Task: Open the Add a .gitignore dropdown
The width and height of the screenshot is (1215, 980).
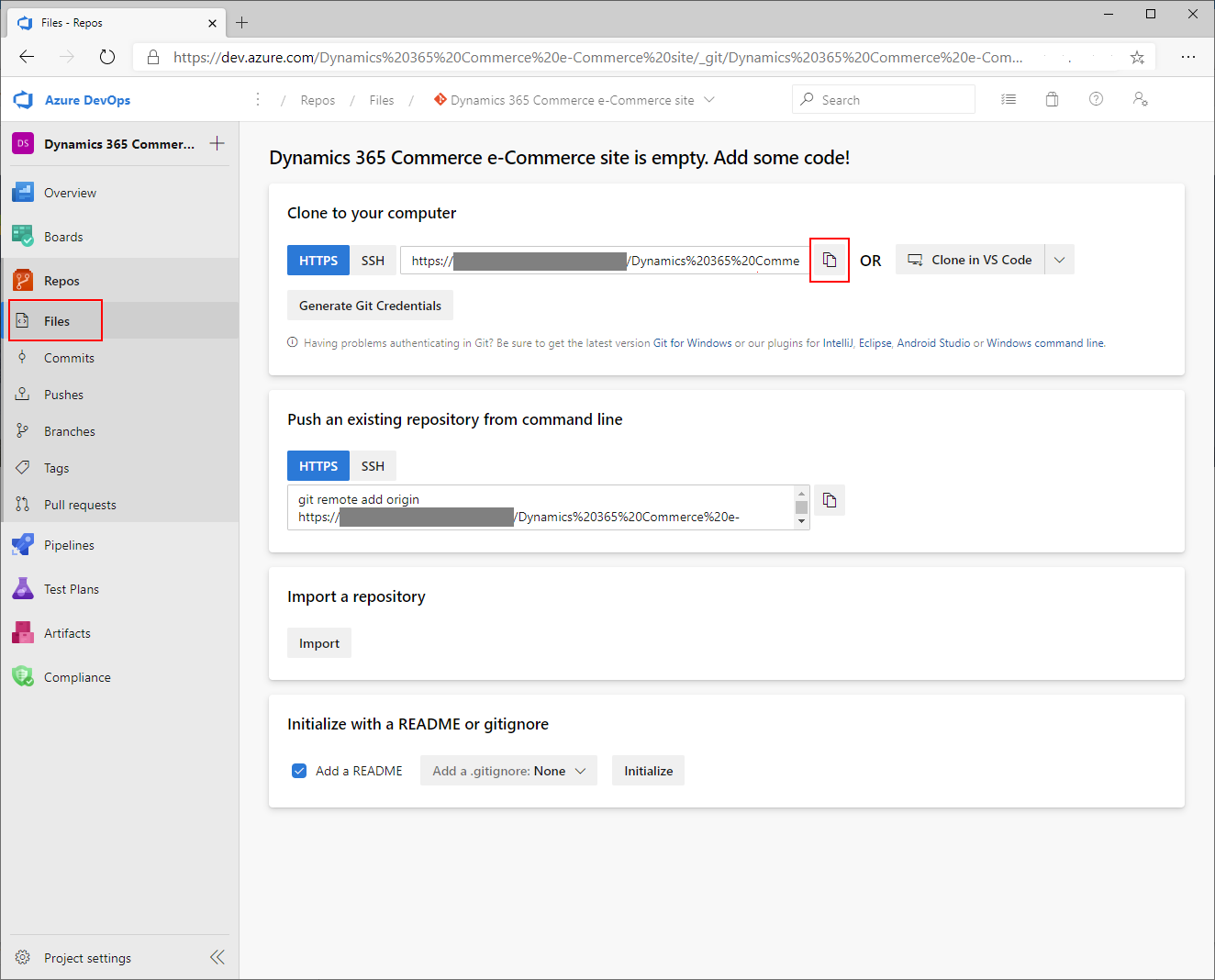Action: 508,770
